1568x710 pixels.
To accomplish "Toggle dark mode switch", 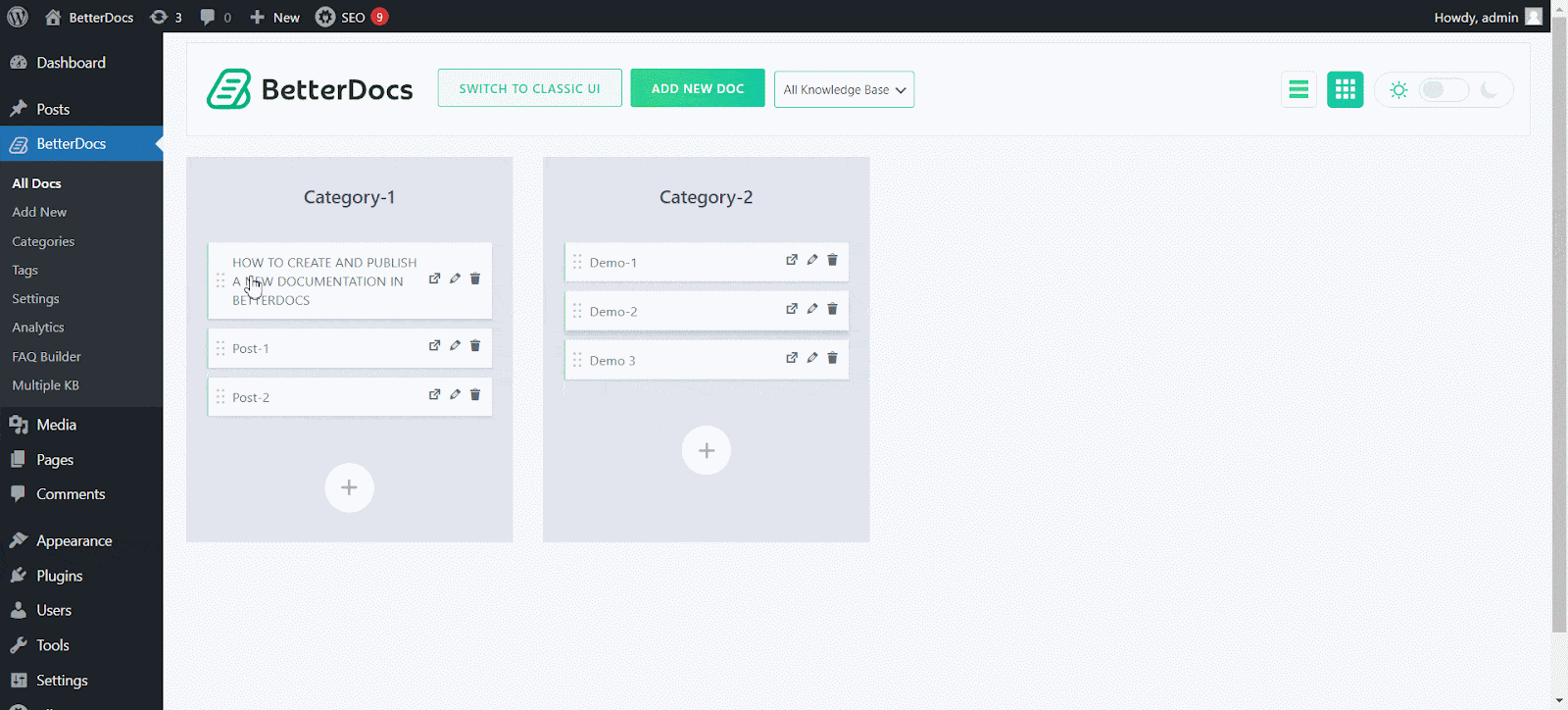I will click(1445, 89).
